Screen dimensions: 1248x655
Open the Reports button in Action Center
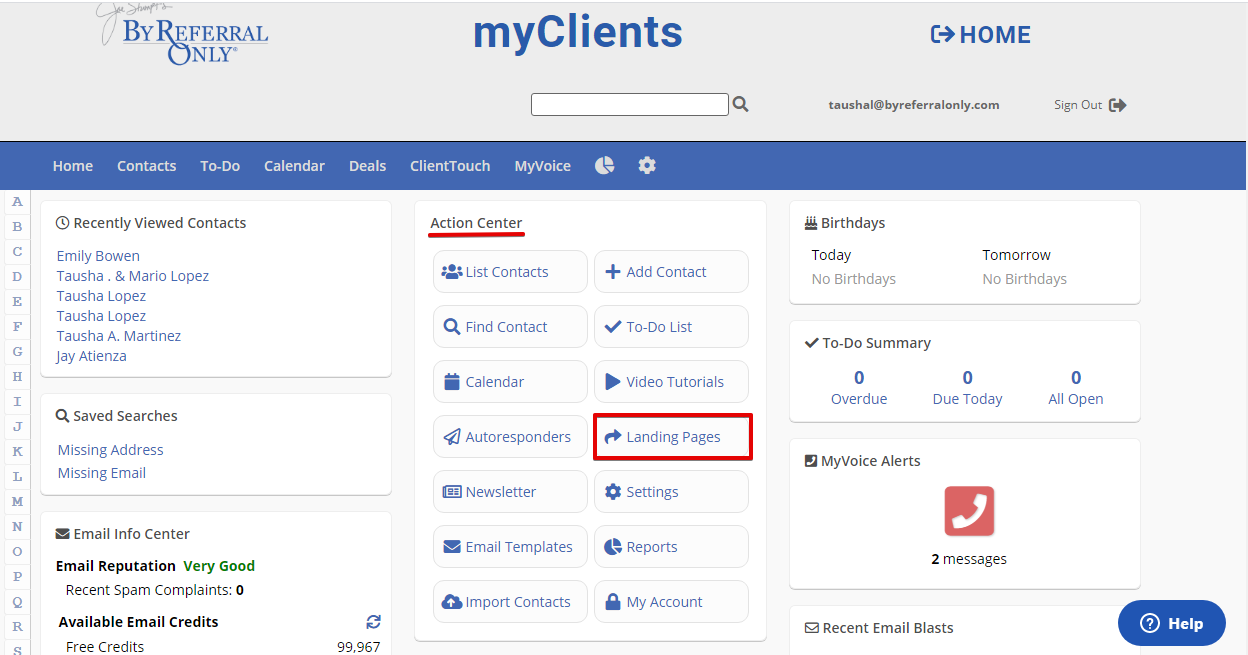[x=671, y=547]
